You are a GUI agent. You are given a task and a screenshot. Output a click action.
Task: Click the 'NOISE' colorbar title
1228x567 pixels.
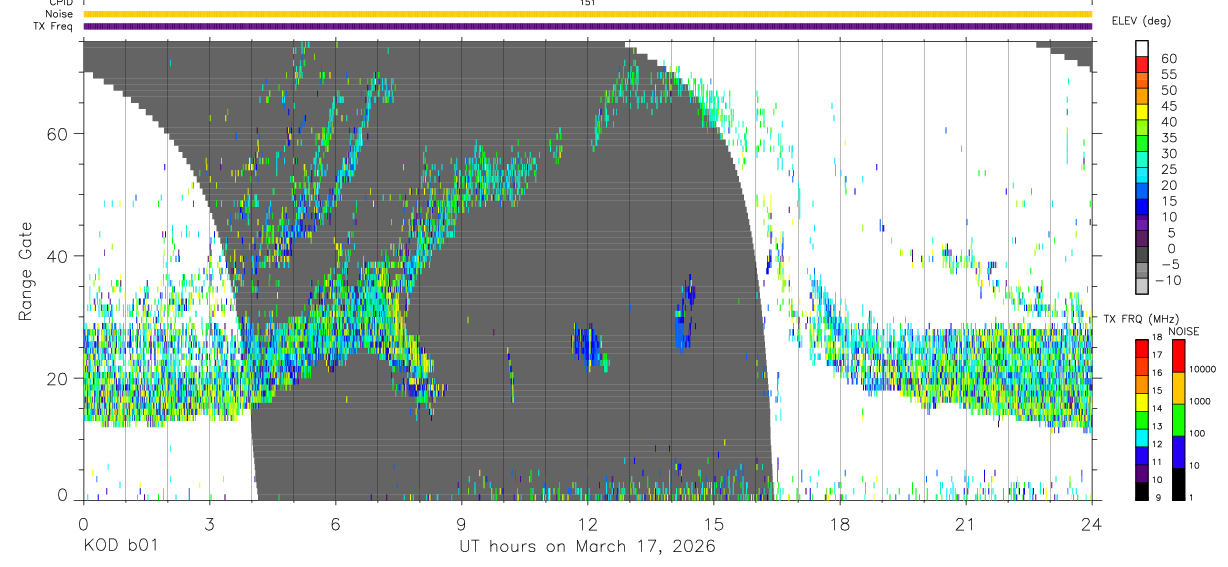click(1184, 331)
